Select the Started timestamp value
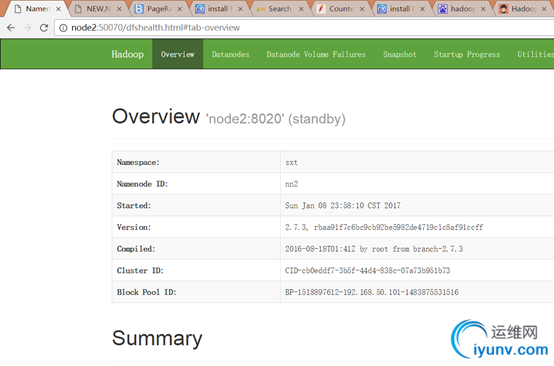 click(x=343, y=206)
